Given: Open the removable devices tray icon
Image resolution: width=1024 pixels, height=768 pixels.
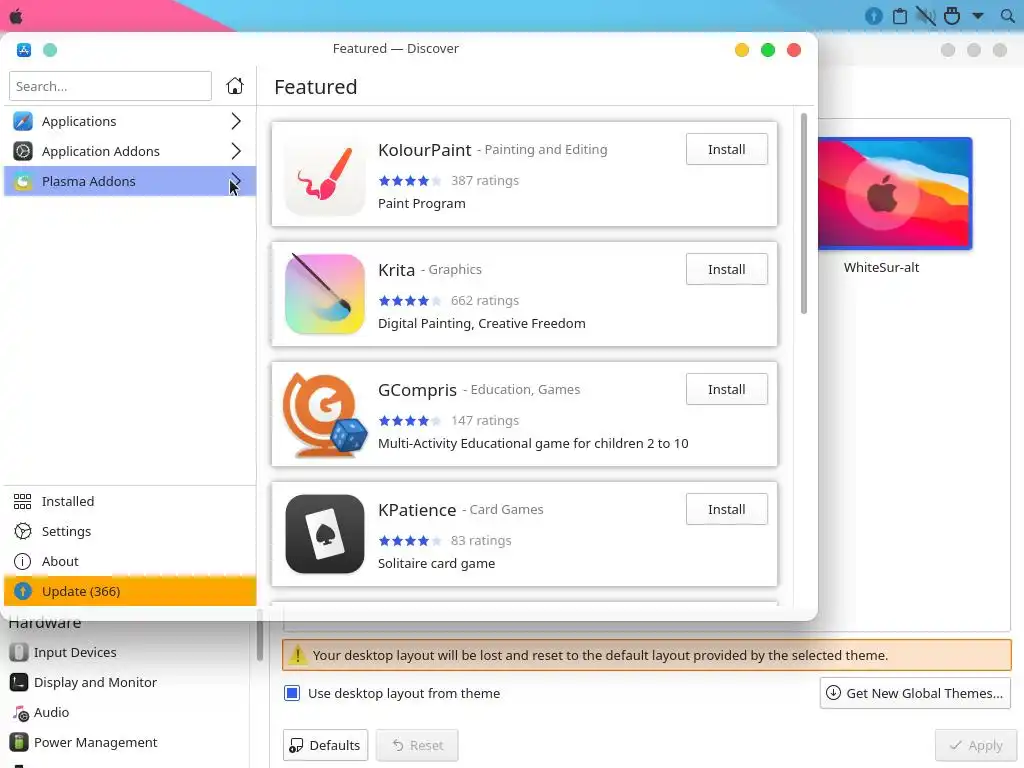Looking at the screenshot, I should tap(952, 16).
